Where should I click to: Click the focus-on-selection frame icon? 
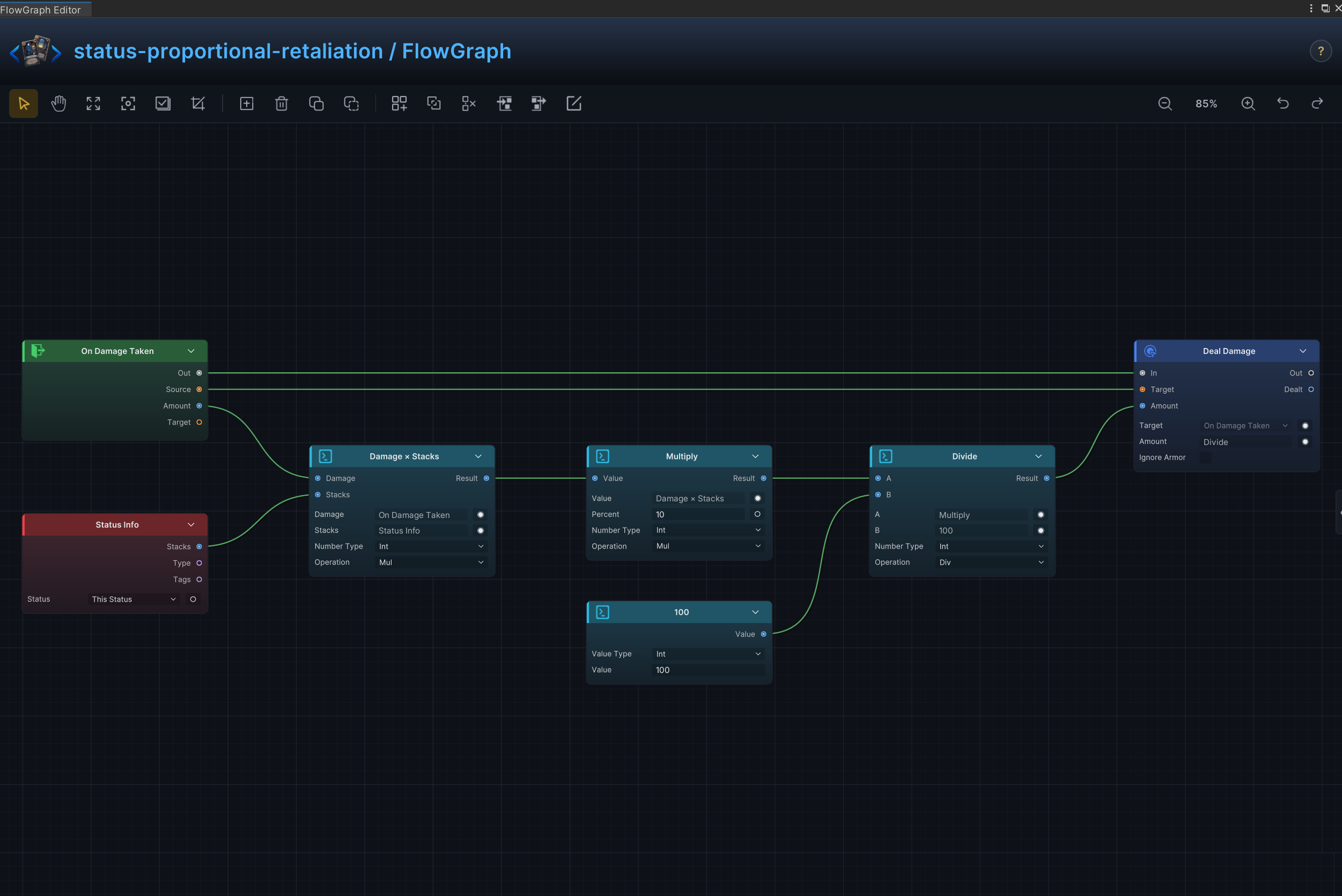pos(128,103)
